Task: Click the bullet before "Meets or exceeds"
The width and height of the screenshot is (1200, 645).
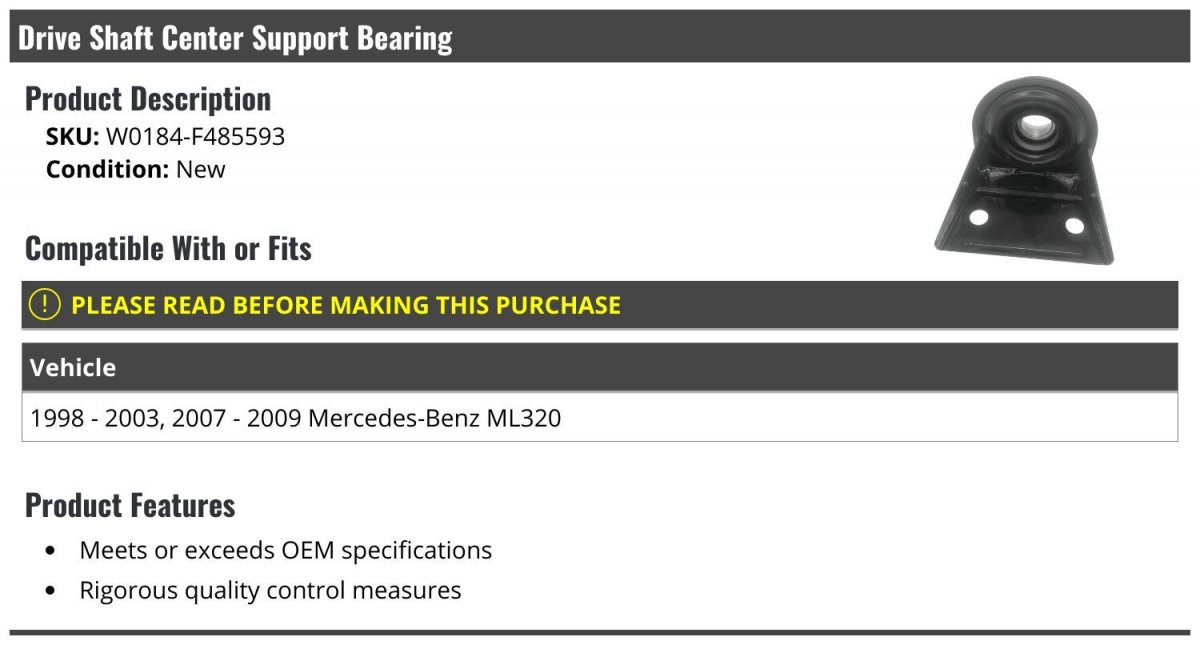Action: click(51, 551)
